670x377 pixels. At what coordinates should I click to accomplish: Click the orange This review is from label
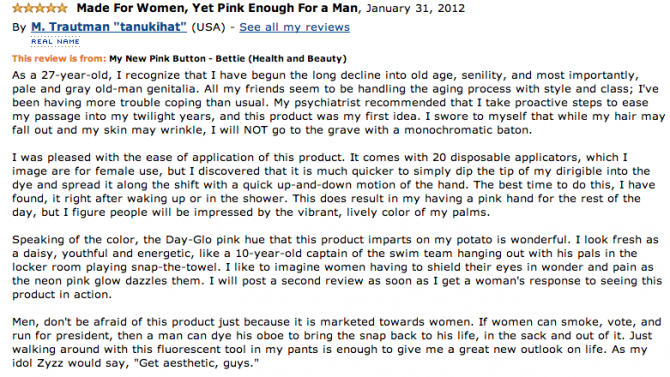coord(59,59)
